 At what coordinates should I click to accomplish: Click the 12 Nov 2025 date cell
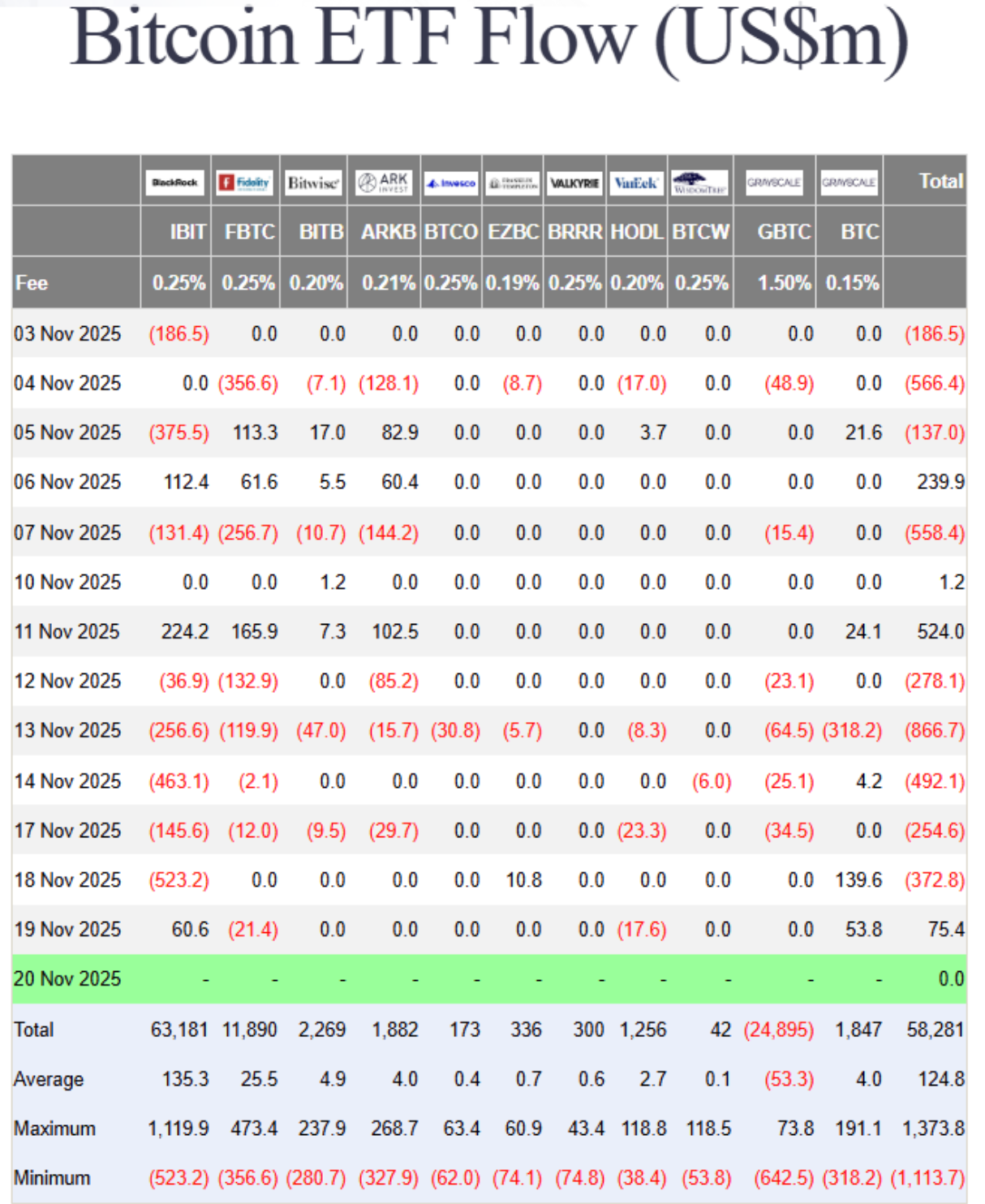(67, 682)
